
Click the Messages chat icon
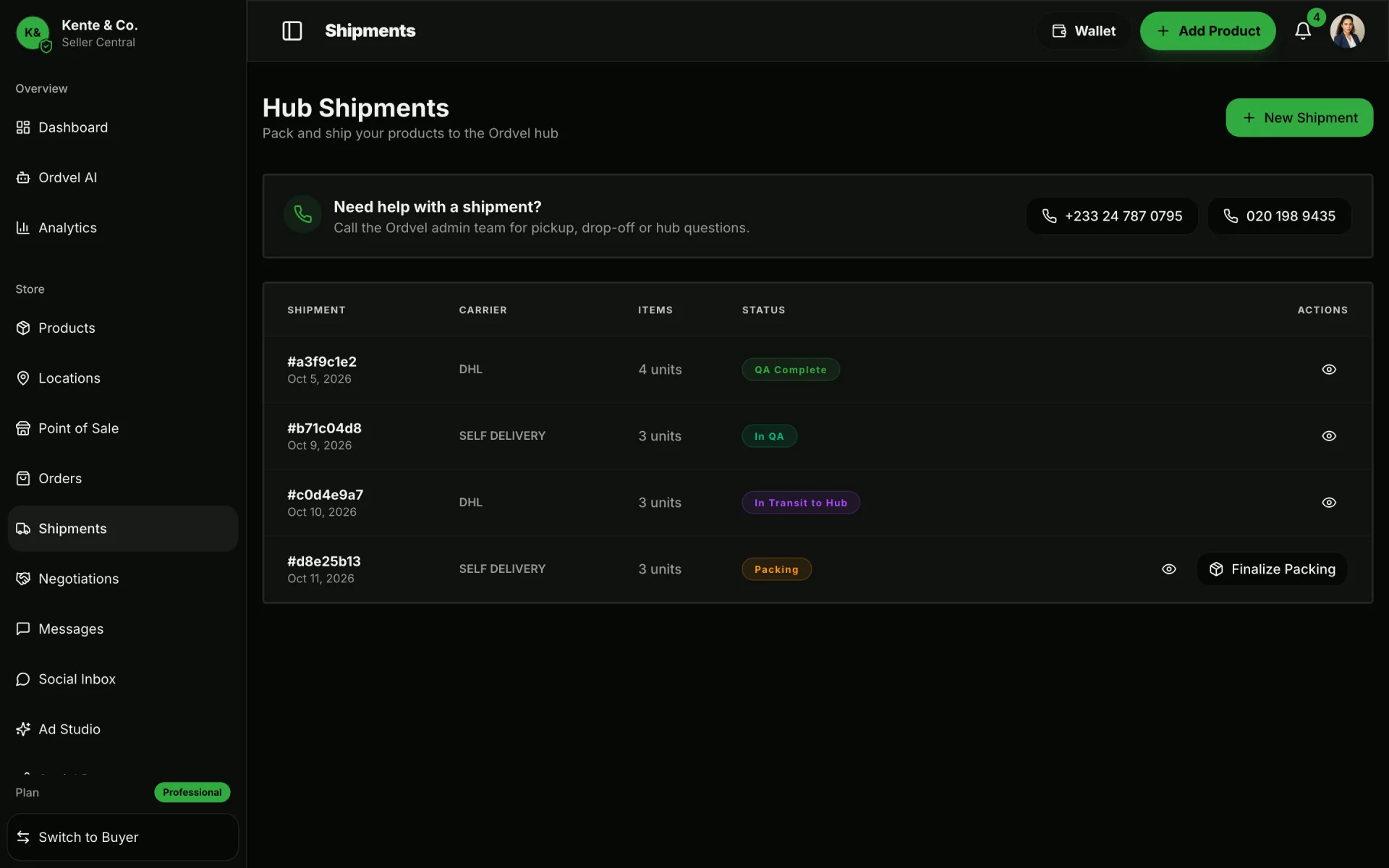pyautogui.click(x=23, y=629)
